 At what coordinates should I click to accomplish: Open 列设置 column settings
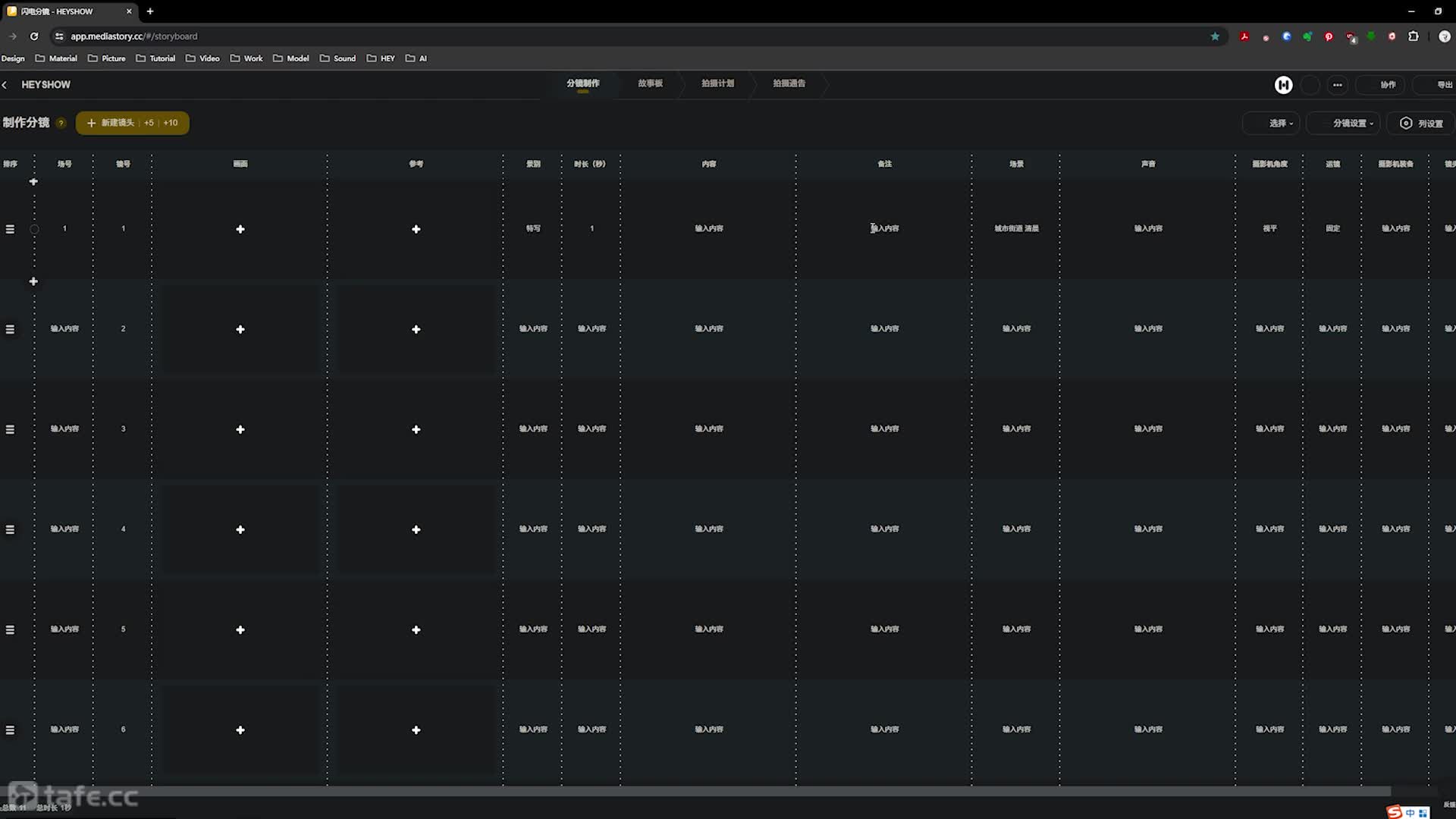[x=1421, y=123]
